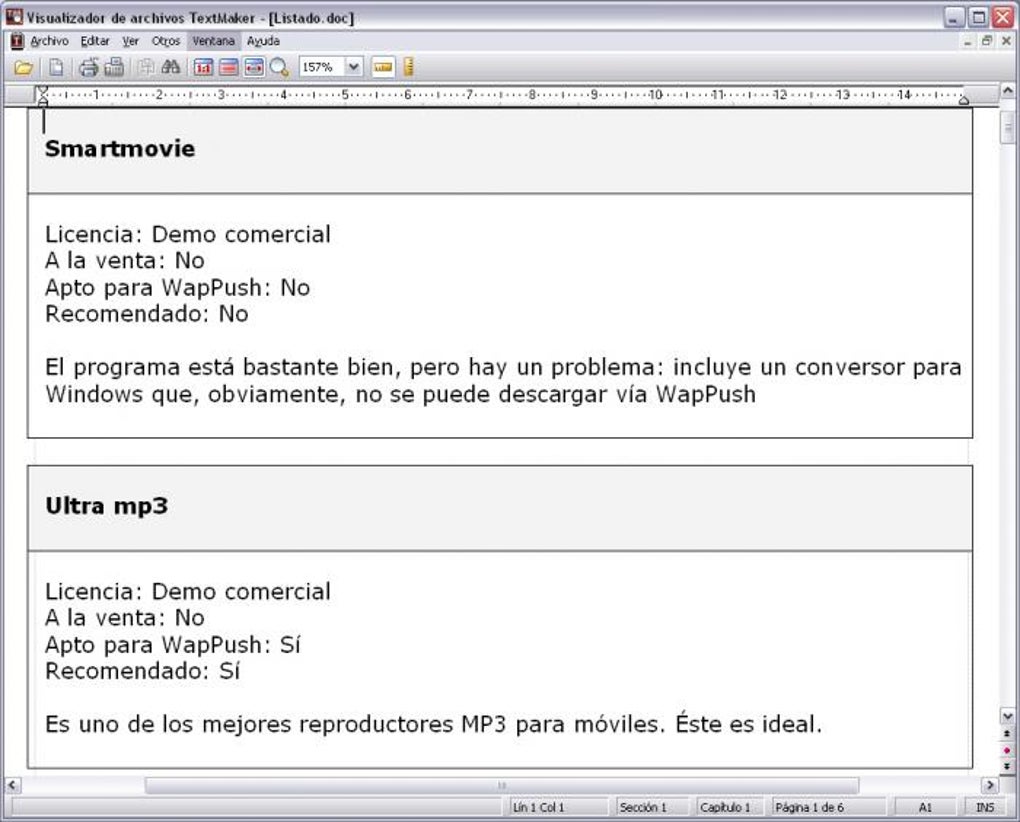Click the 'Capítulo 1' status field
Screen dimensions: 1020x822
click(x=729, y=807)
